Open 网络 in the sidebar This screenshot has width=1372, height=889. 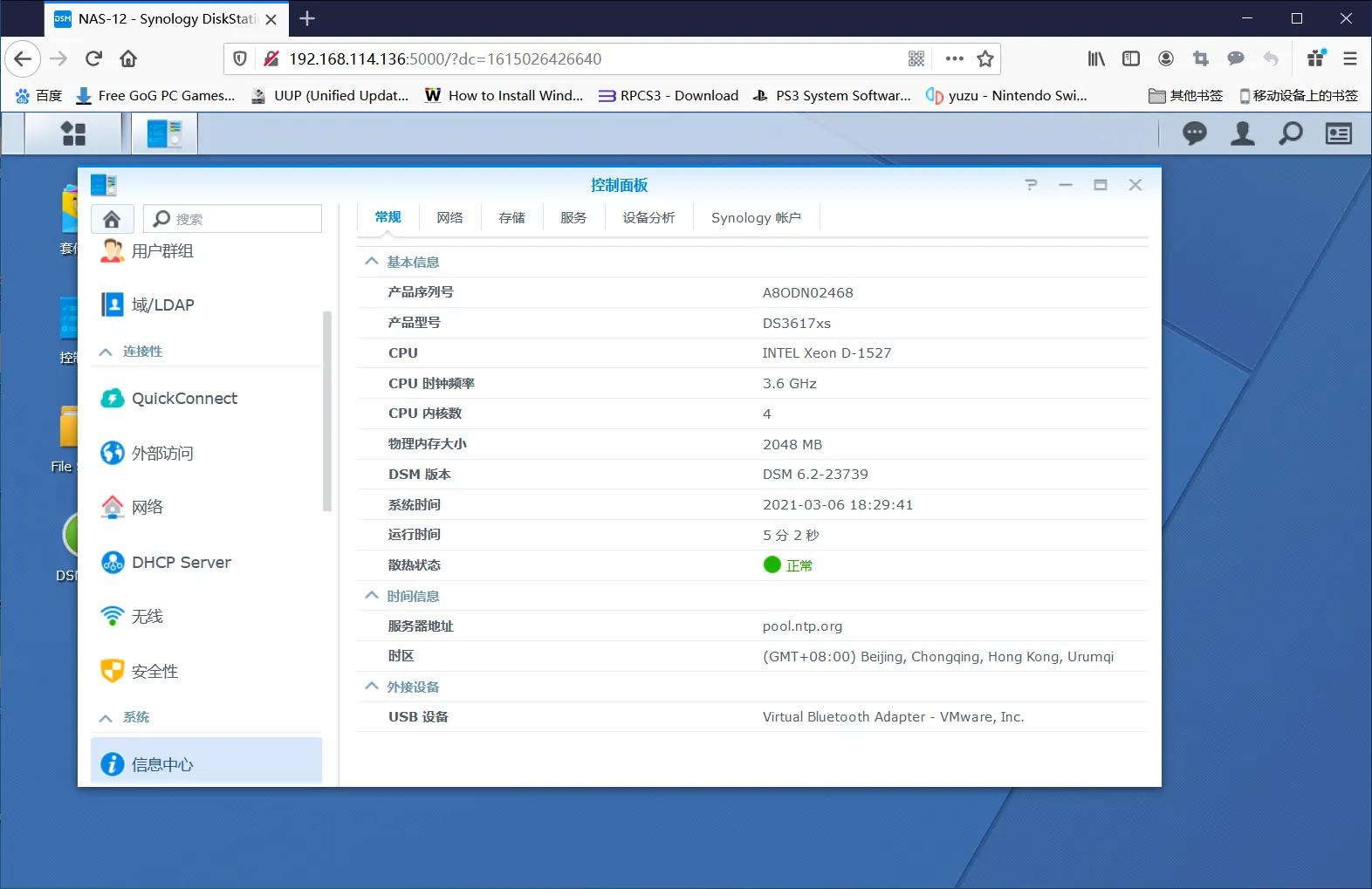pos(206,507)
